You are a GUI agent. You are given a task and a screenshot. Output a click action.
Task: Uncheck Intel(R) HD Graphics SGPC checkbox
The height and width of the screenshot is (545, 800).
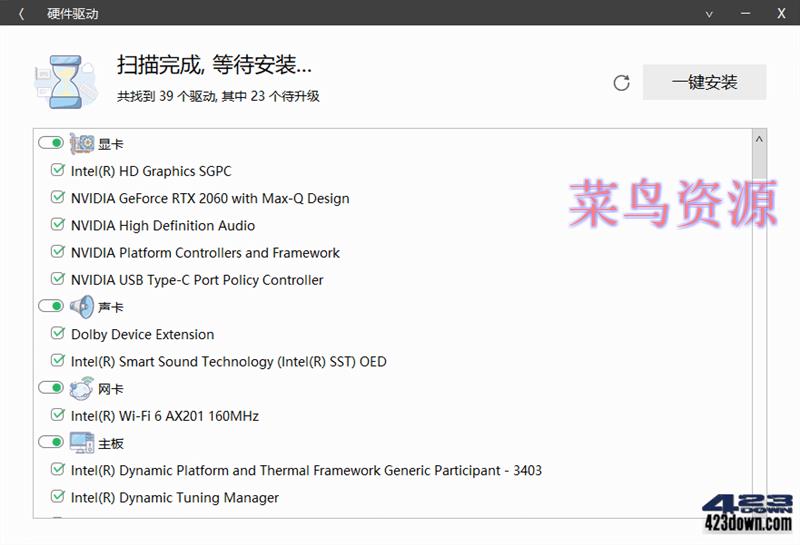(58, 170)
